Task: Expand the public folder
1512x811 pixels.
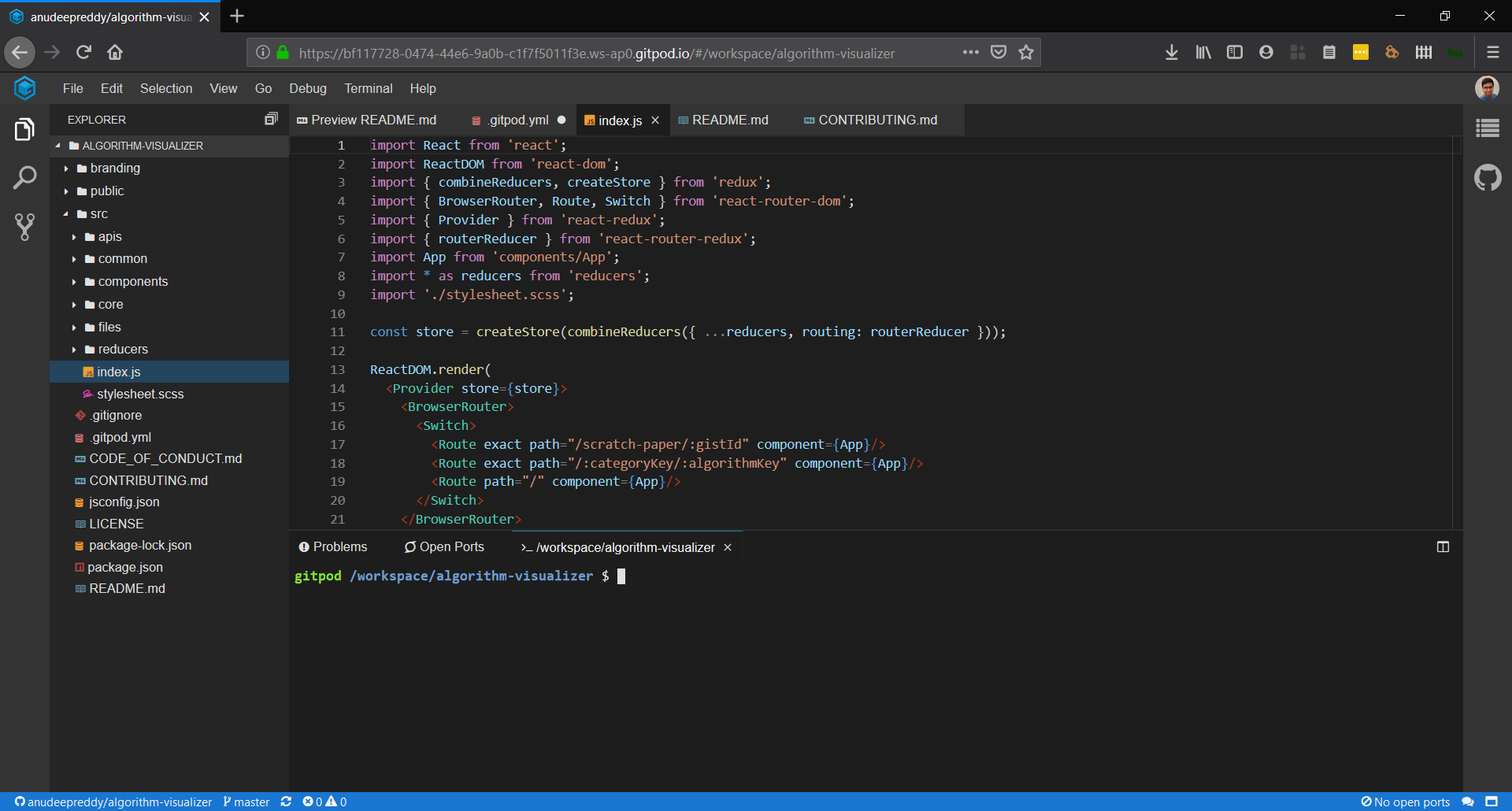Action: (x=66, y=191)
